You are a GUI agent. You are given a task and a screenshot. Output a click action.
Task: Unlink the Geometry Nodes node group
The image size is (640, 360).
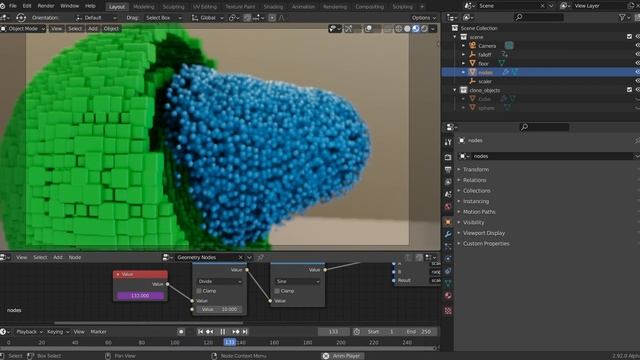[x=240, y=257]
